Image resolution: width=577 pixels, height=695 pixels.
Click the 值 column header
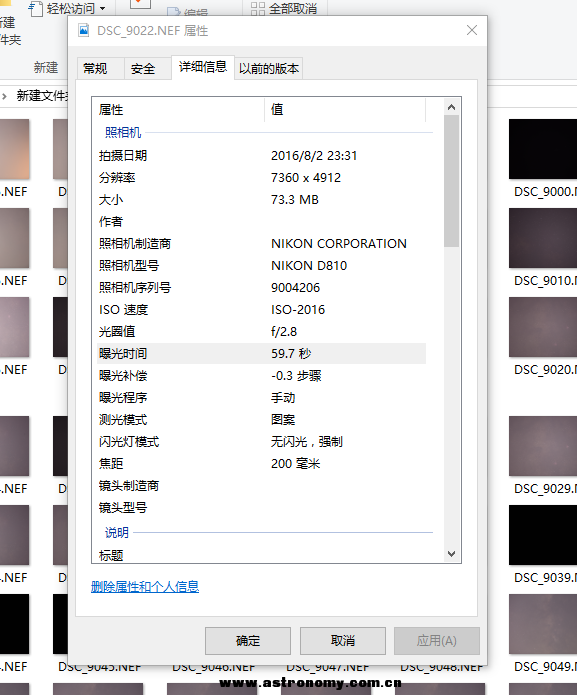346,109
